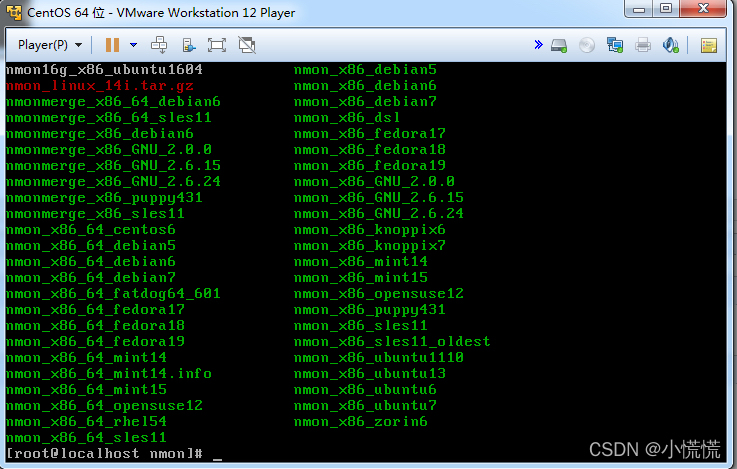The height and width of the screenshot is (469, 737).
Task: Click nmon_x86_ubuntu13 entry
Action: click(x=369, y=374)
